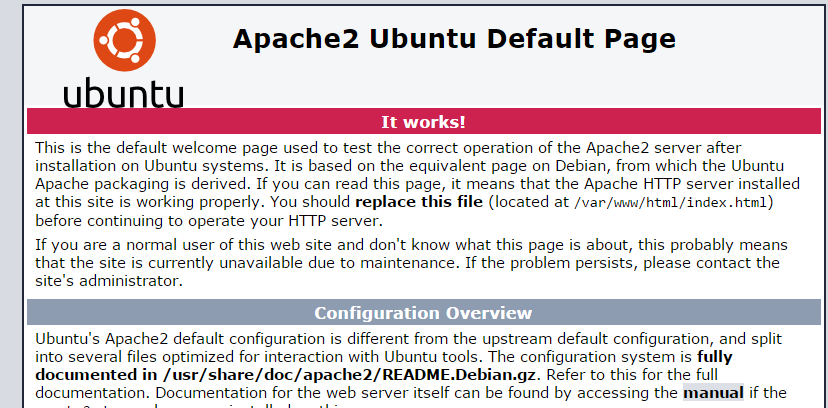Image resolution: width=828 pixels, height=408 pixels.
Task: Click the 'It works!' red banner
Action: pyautogui.click(x=424, y=122)
